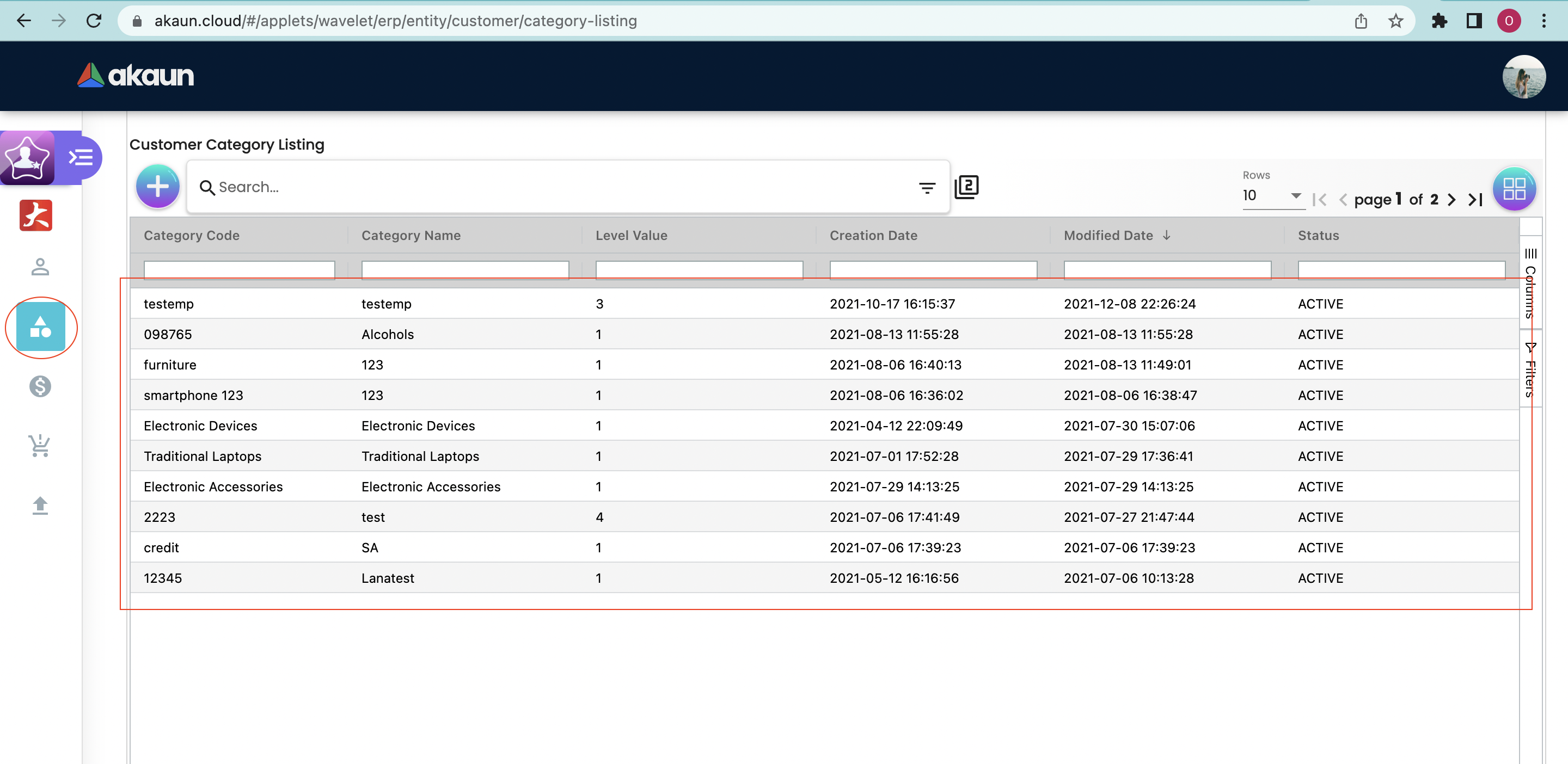Jump to the last page
Viewport: 1568px width, 764px height.
[1475, 200]
